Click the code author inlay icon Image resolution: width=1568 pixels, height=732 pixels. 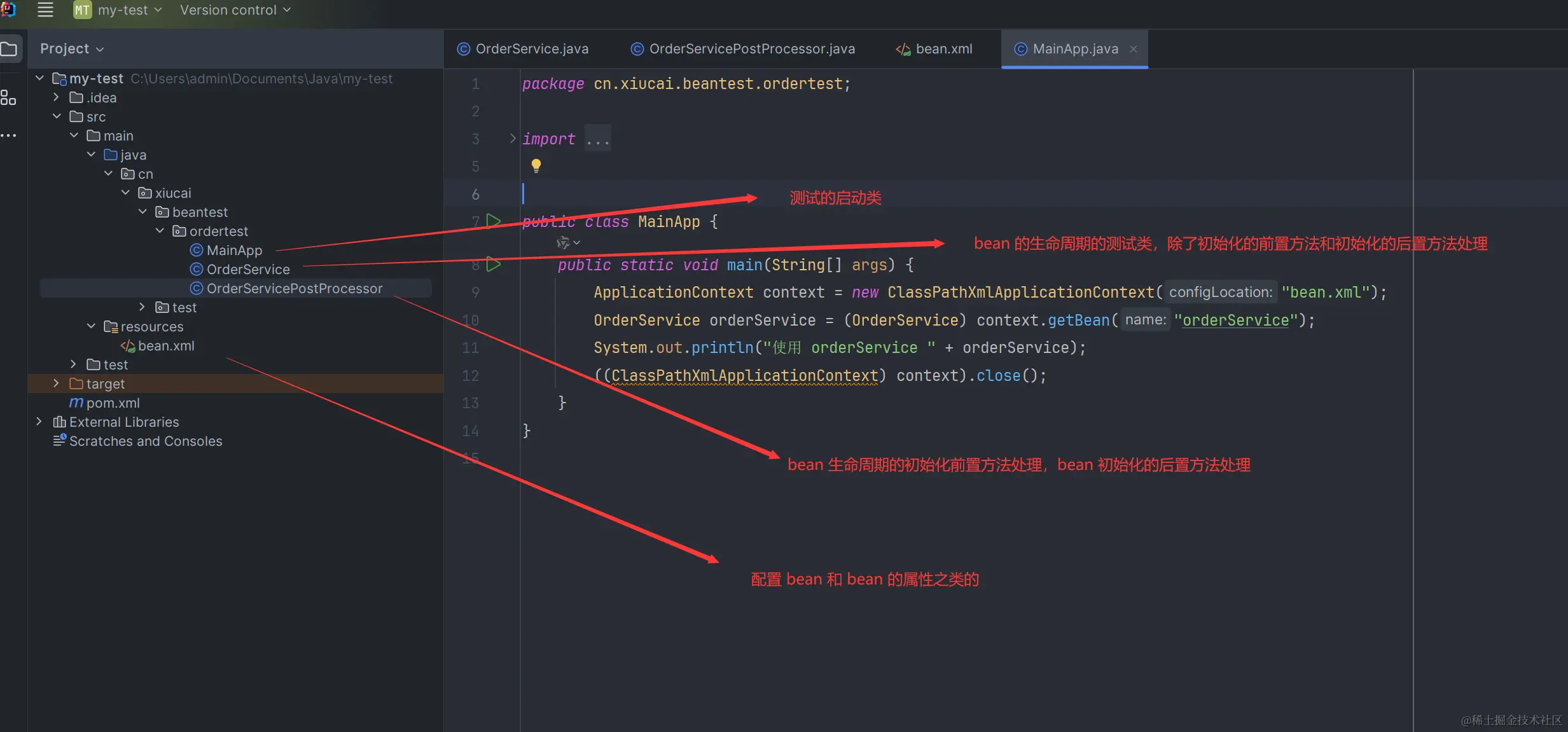pos(563,243)
